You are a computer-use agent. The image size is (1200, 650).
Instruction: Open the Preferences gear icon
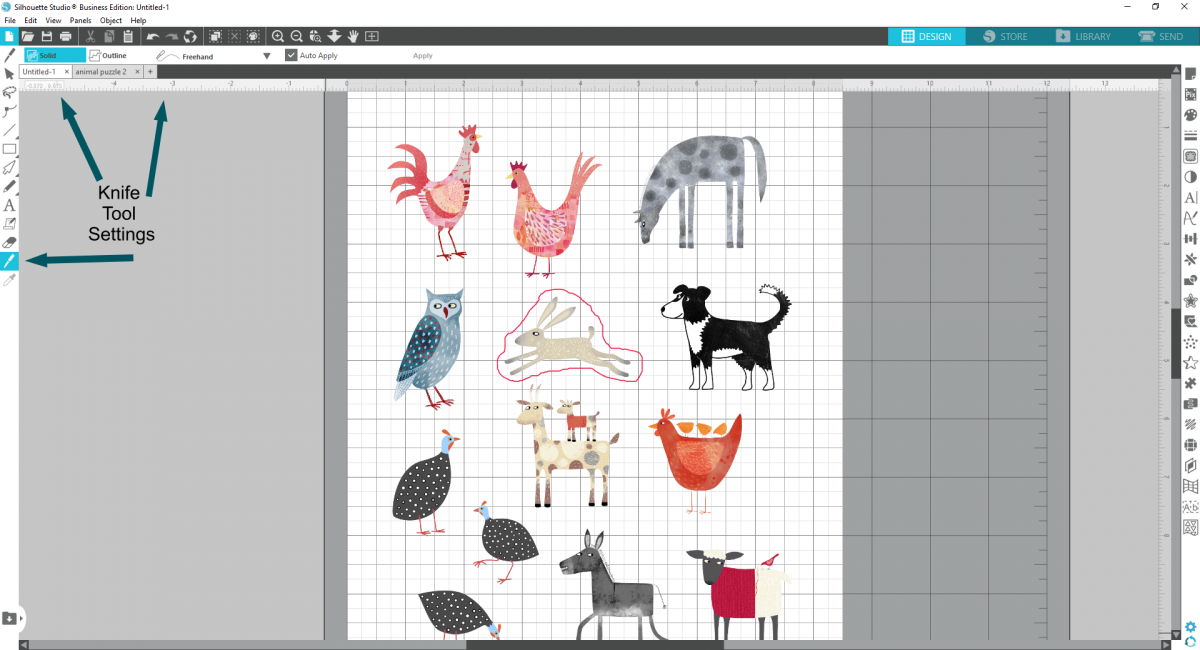(x=1190, y=627)
